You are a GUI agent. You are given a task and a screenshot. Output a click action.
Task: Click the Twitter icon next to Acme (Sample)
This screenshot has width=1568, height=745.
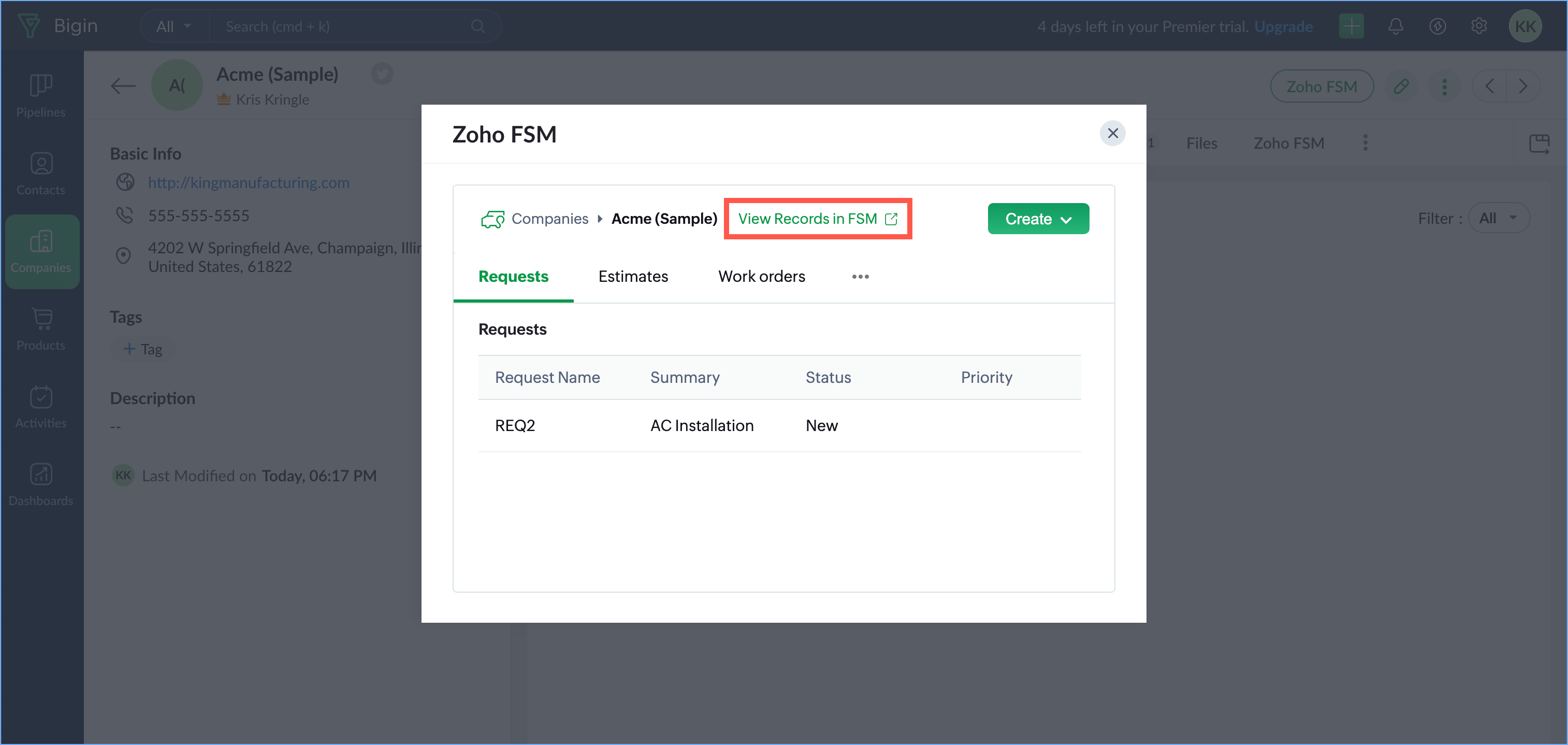[x=382, y=74]
